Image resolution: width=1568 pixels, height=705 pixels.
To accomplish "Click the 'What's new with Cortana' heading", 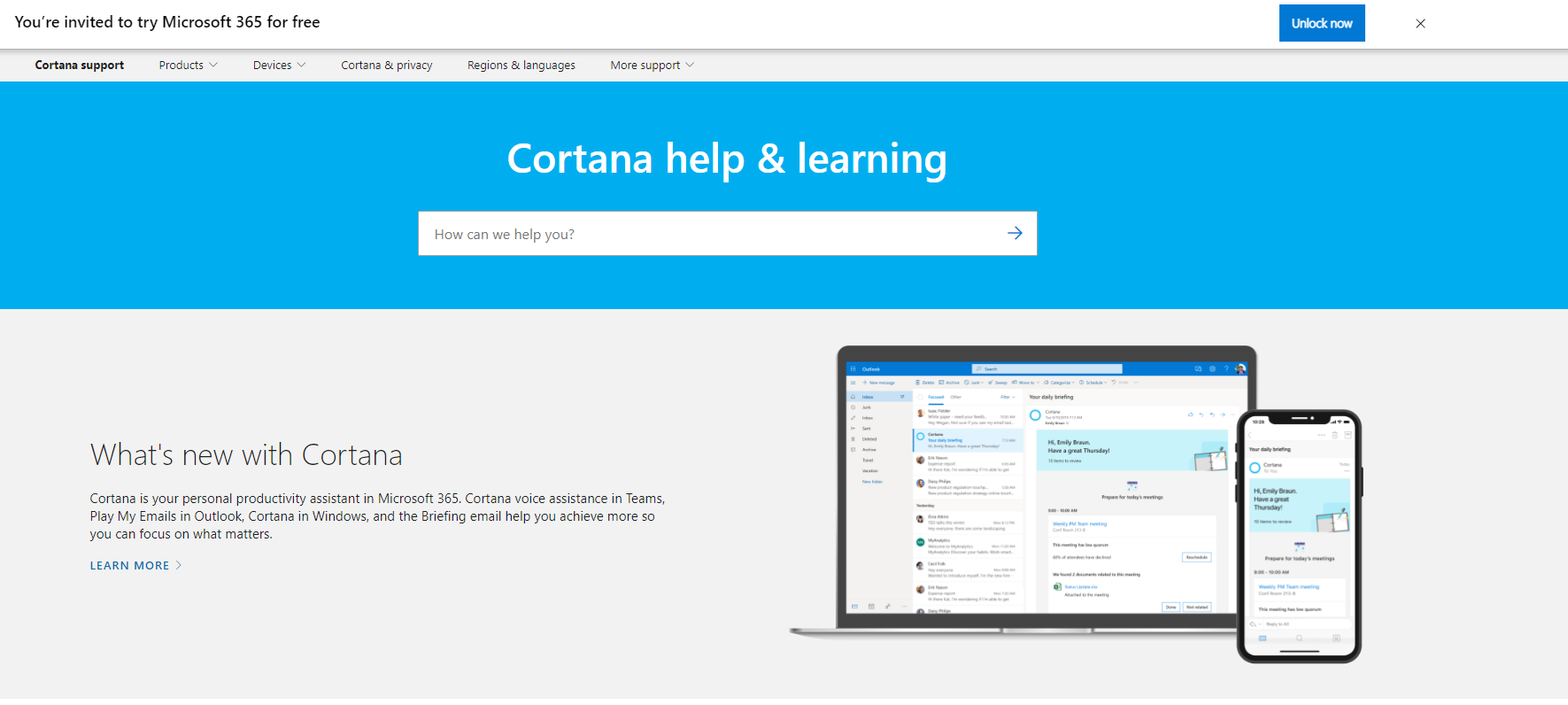I will (x=246, y=455).
